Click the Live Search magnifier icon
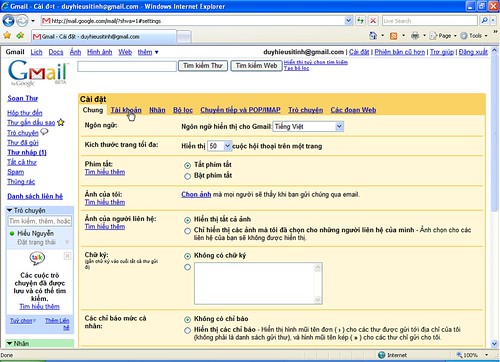500x362 pixels. [484, 21]
